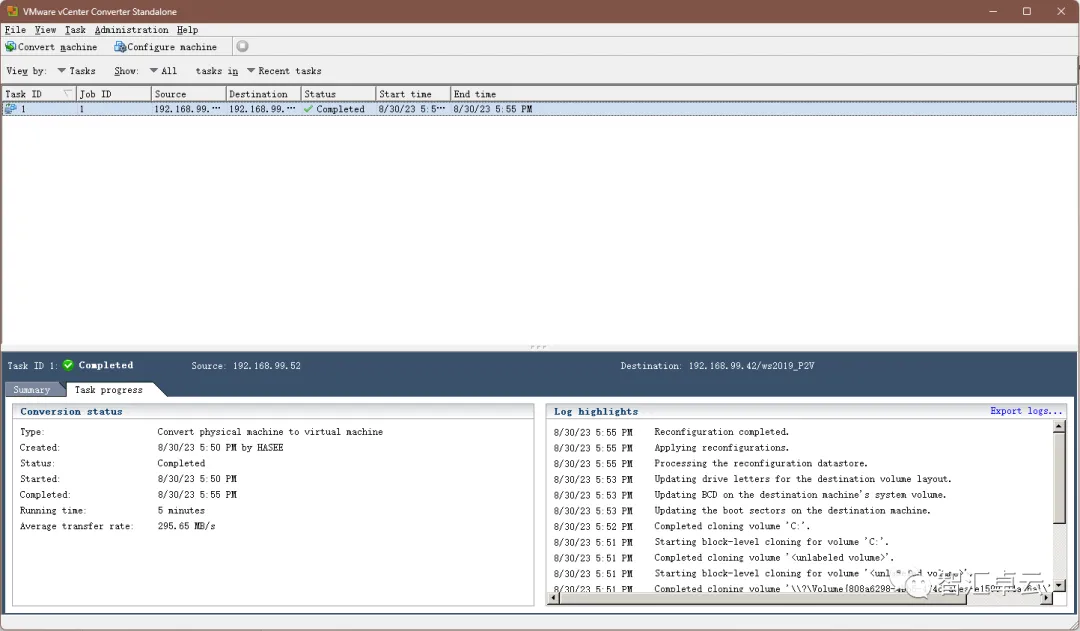Click the log entry Applying reconfigurations
This screenshot has height=631, width=1080.
(721, 448)
